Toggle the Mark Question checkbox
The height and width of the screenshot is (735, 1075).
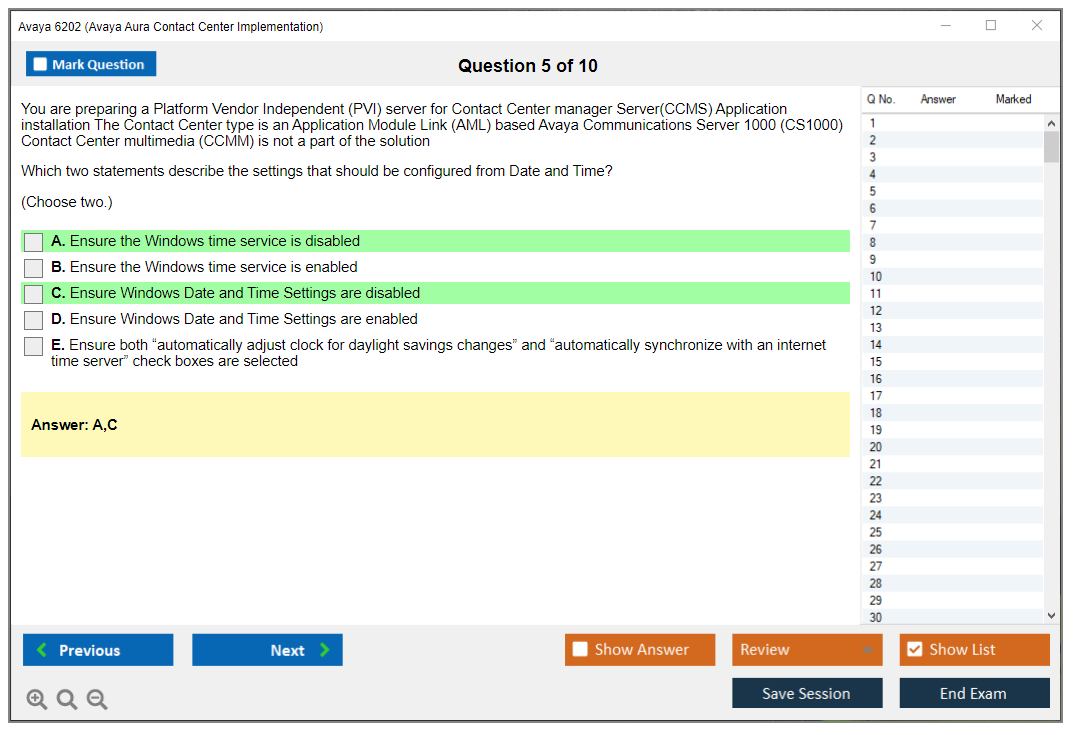pos(41,64)
